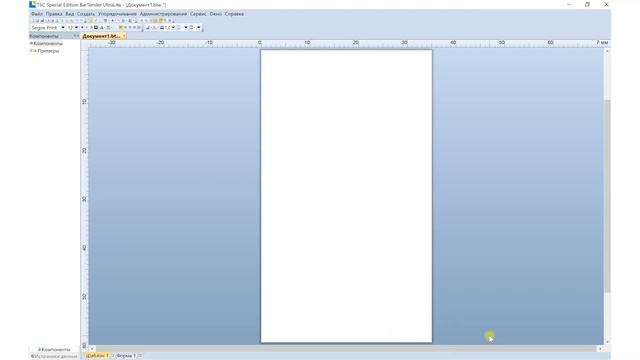Viewport: 640px width, 360px height.
Task: Open the Окно menu
Action: [216, 14]
